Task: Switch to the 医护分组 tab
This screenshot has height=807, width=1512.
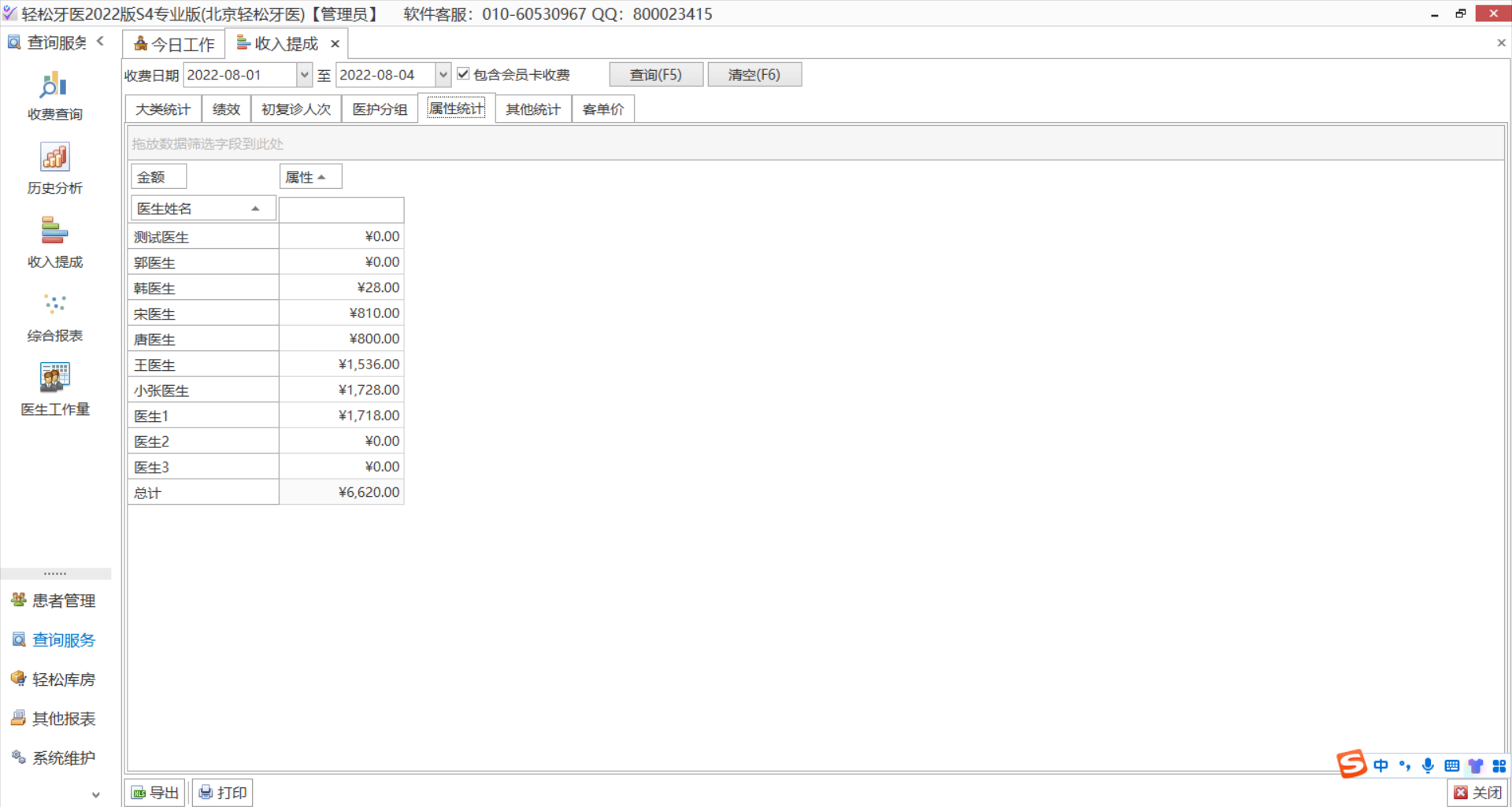Action: coord(380,109)
